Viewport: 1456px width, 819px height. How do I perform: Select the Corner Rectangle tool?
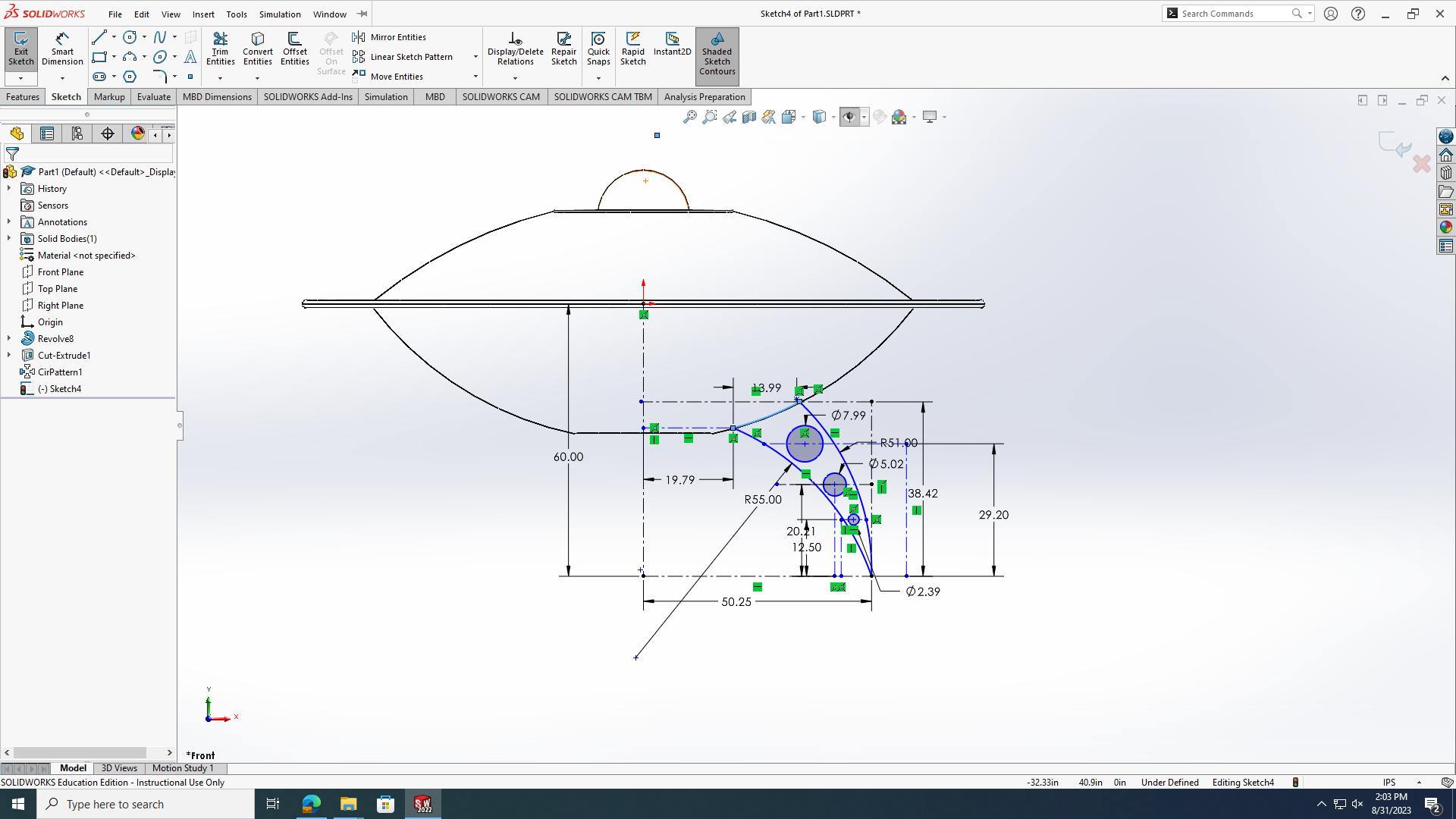99,57
